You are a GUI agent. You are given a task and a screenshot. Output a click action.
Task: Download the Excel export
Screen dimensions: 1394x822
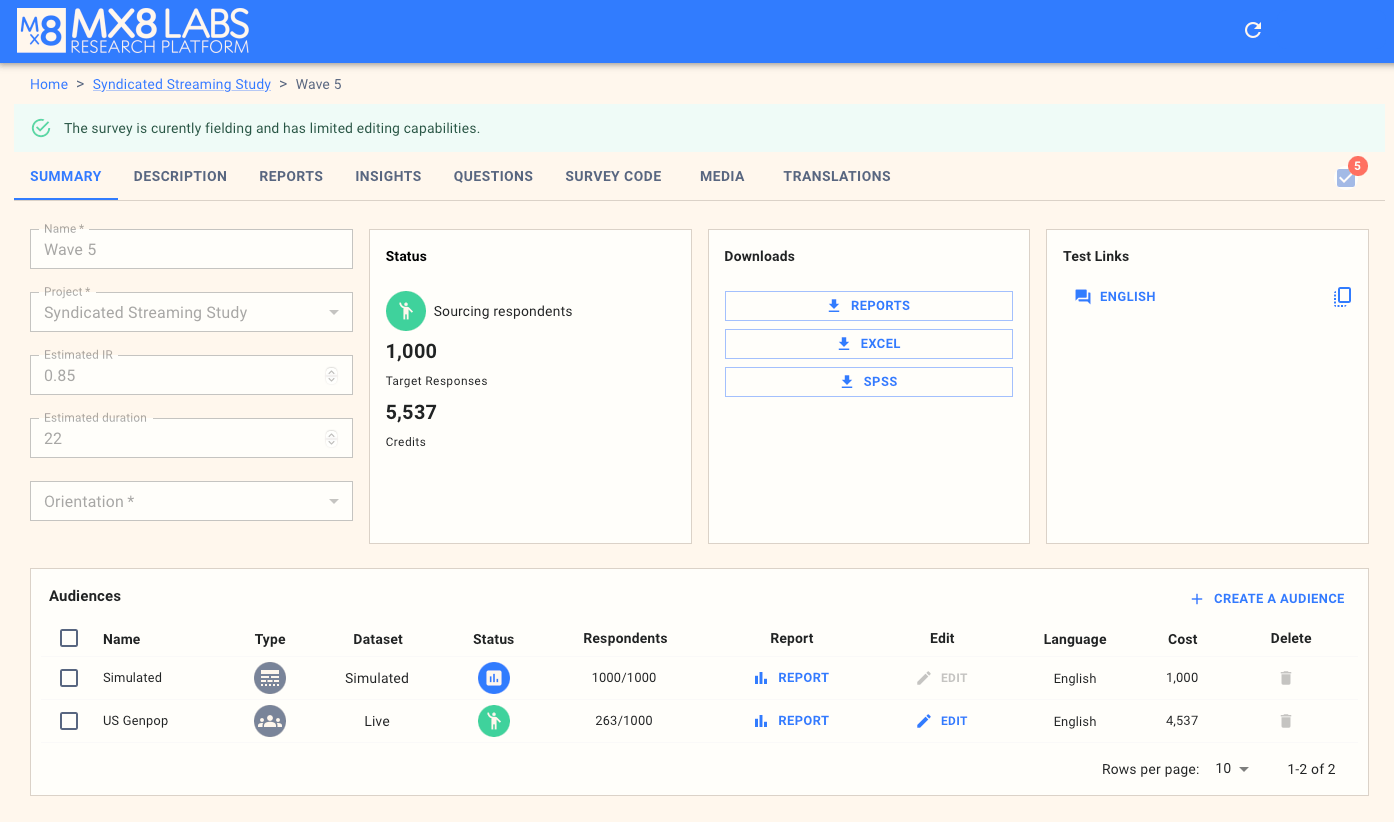[x=868, y=344]
